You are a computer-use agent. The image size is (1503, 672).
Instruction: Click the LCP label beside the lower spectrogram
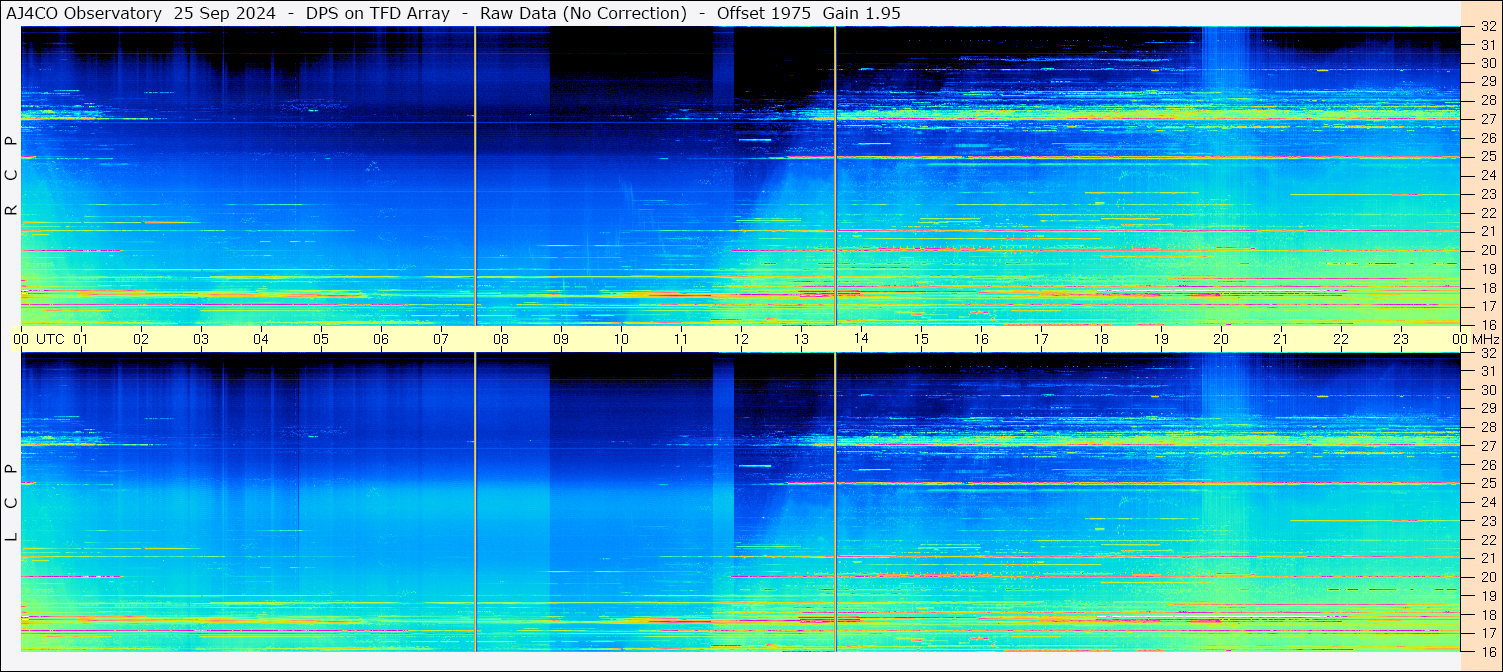coord(11,503)
